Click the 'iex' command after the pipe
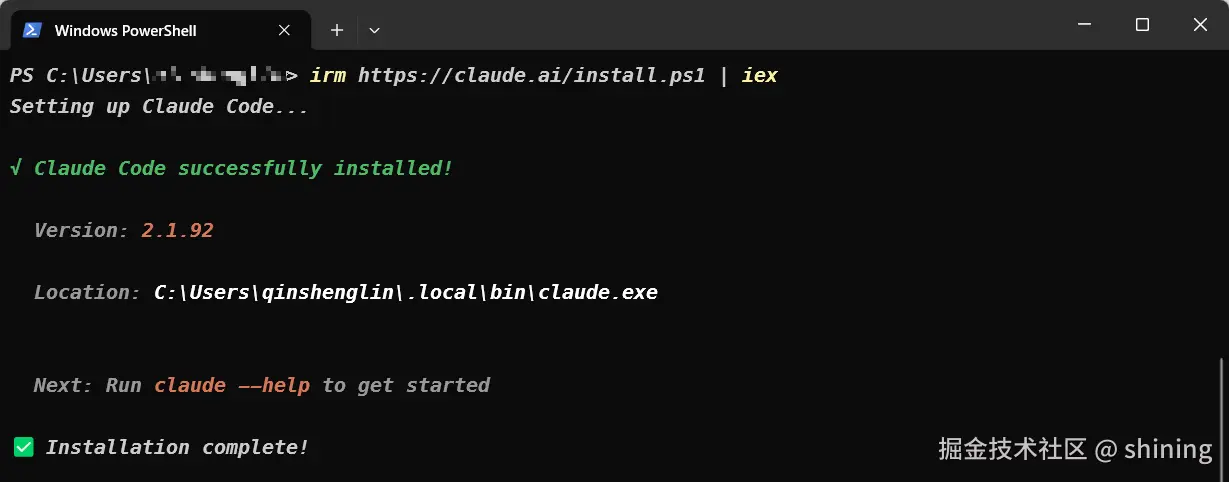 (759, 75)
